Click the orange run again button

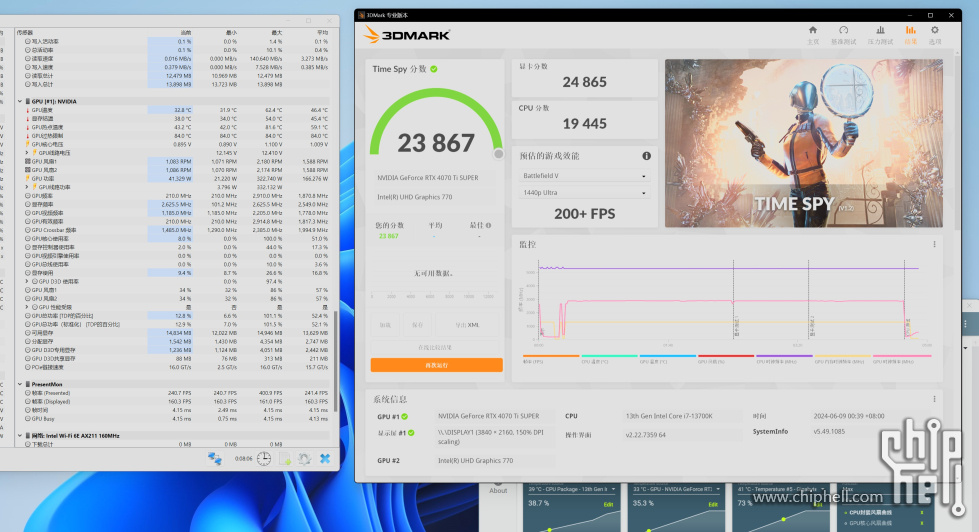coord(436,365)
